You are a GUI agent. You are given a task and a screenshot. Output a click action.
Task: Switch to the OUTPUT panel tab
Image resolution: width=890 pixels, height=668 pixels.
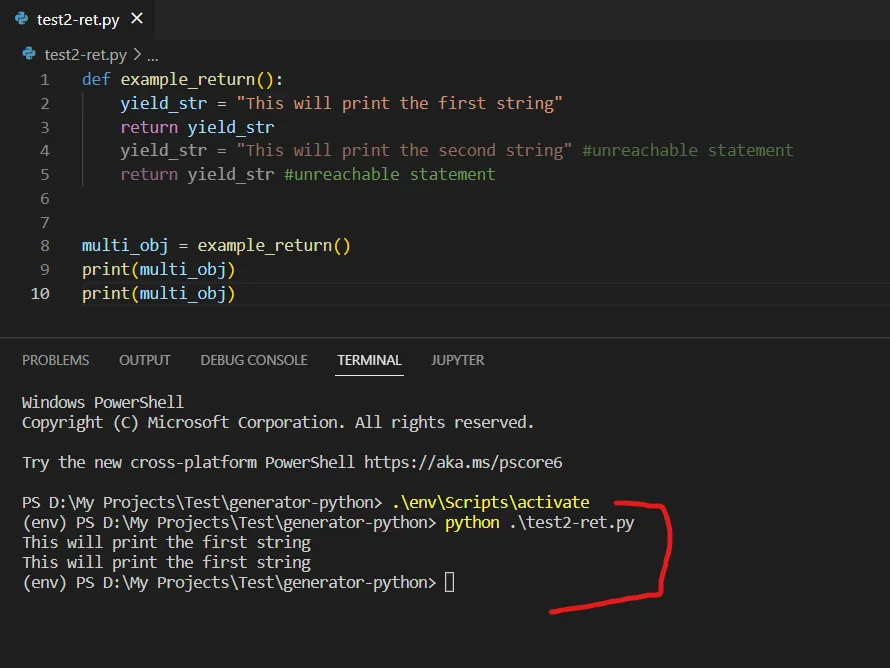(144, 360)
